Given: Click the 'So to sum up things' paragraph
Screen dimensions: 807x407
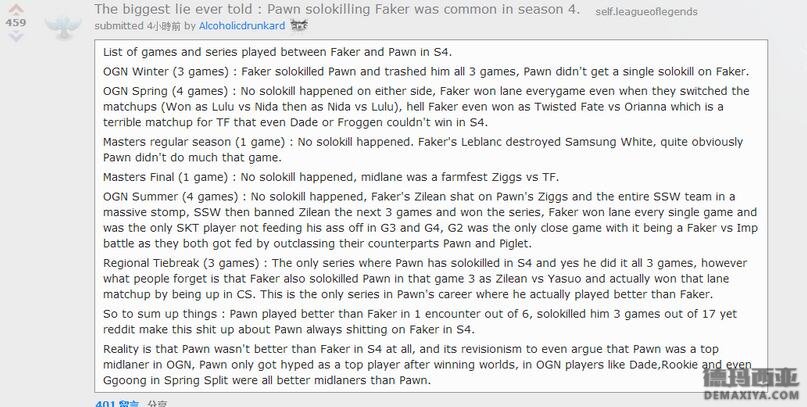Looking at the screenshot, I should tap(420, 322).
